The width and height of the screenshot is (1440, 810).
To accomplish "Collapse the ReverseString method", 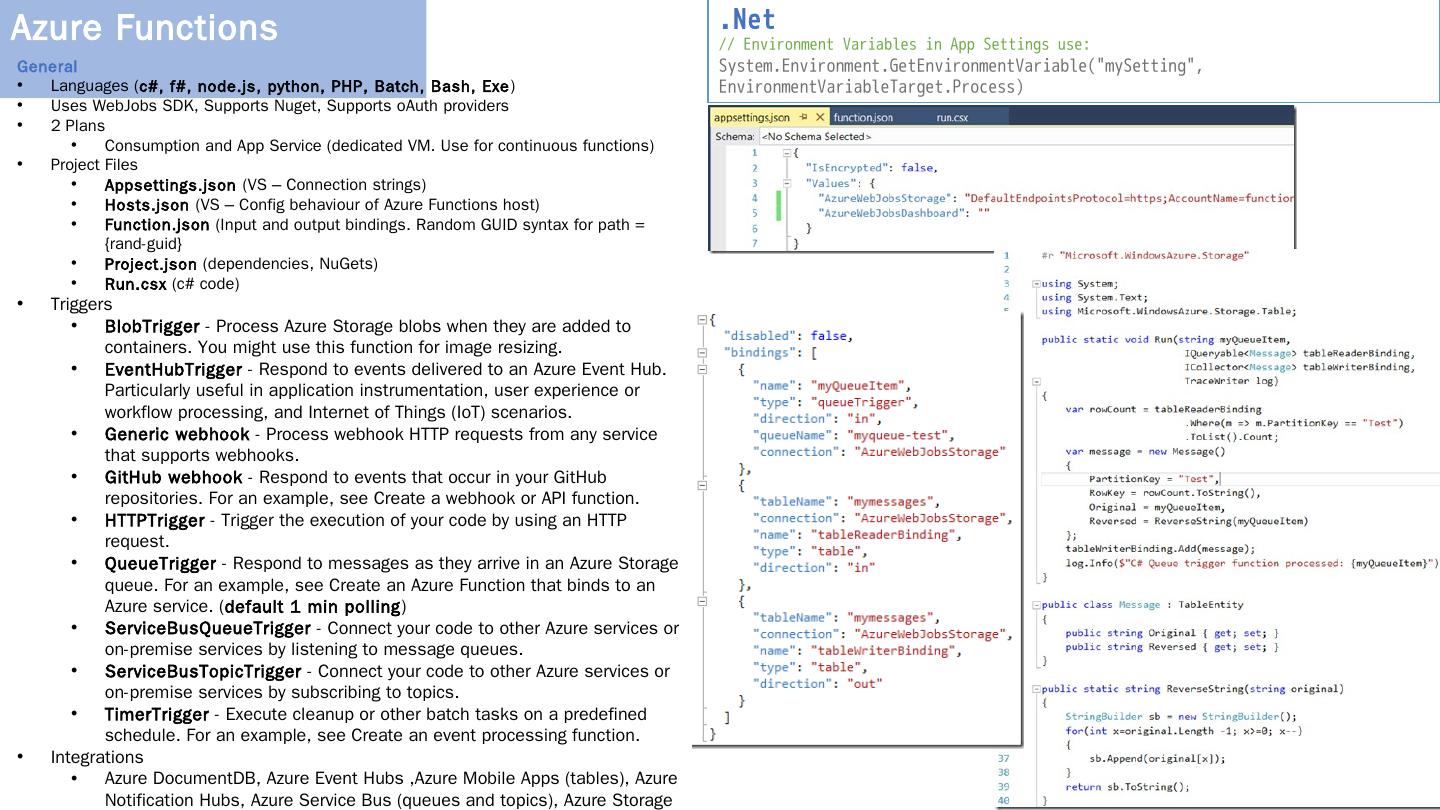I will pyautogui.click(x=1036, y=689).
